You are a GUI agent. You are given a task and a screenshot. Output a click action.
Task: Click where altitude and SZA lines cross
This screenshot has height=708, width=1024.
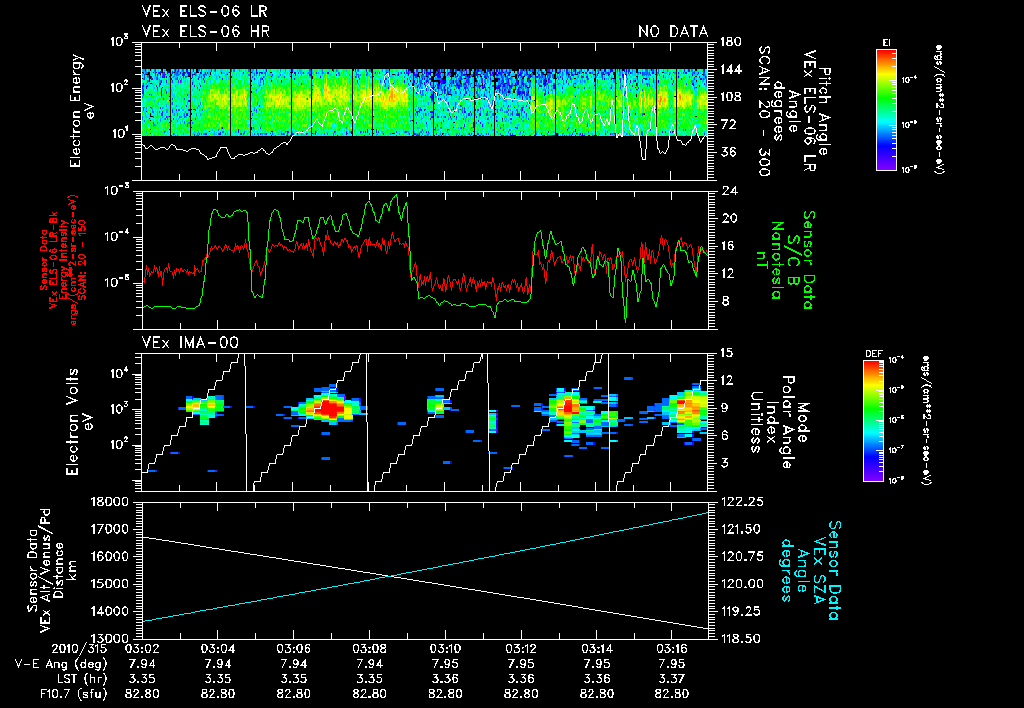tap(390, 575)
